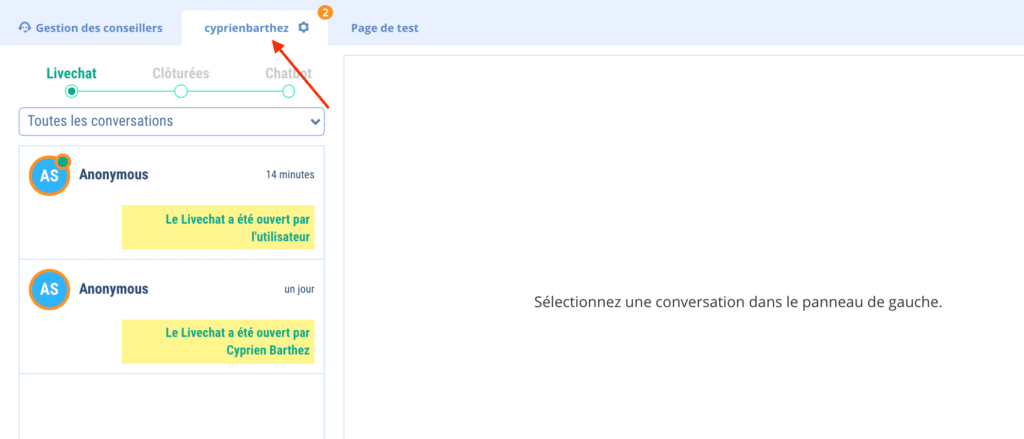Screen dimensions: 1024x439
Task: Click the headset icon in Gestion des conseillers
Action: (x=25, y=28)
